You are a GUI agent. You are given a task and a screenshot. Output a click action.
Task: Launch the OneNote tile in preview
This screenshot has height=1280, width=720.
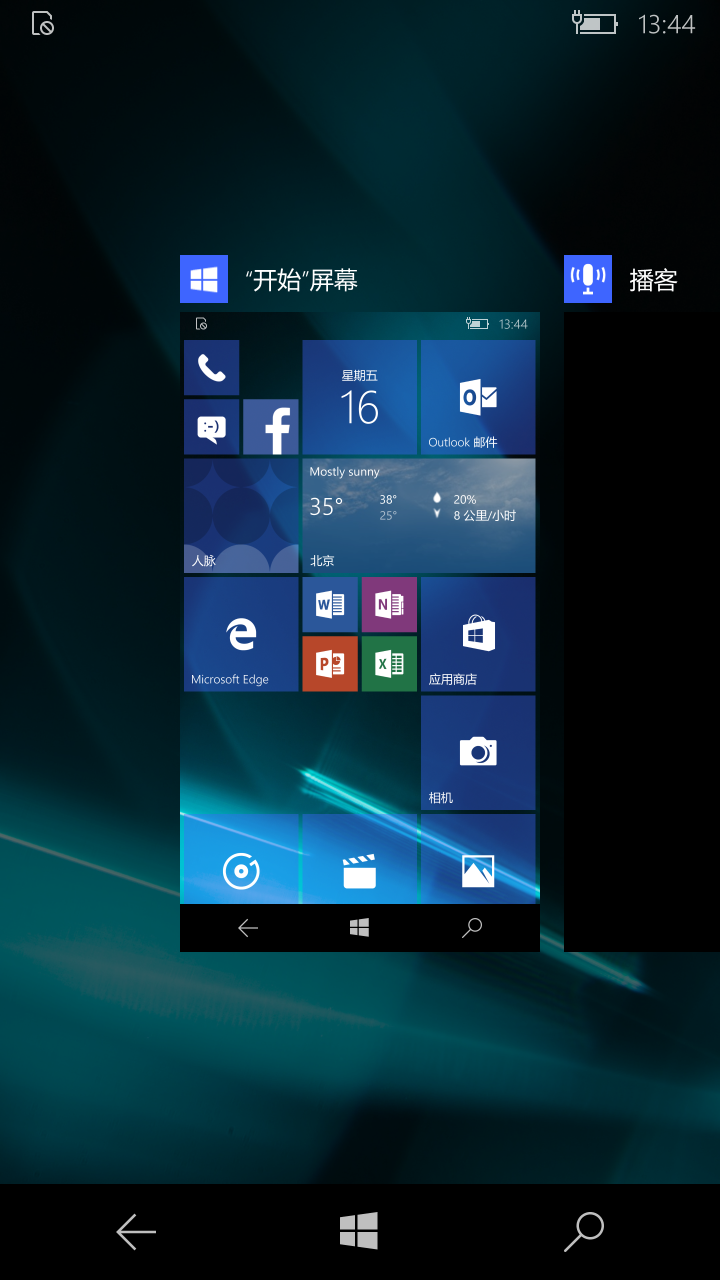click(x=389, y=604)
